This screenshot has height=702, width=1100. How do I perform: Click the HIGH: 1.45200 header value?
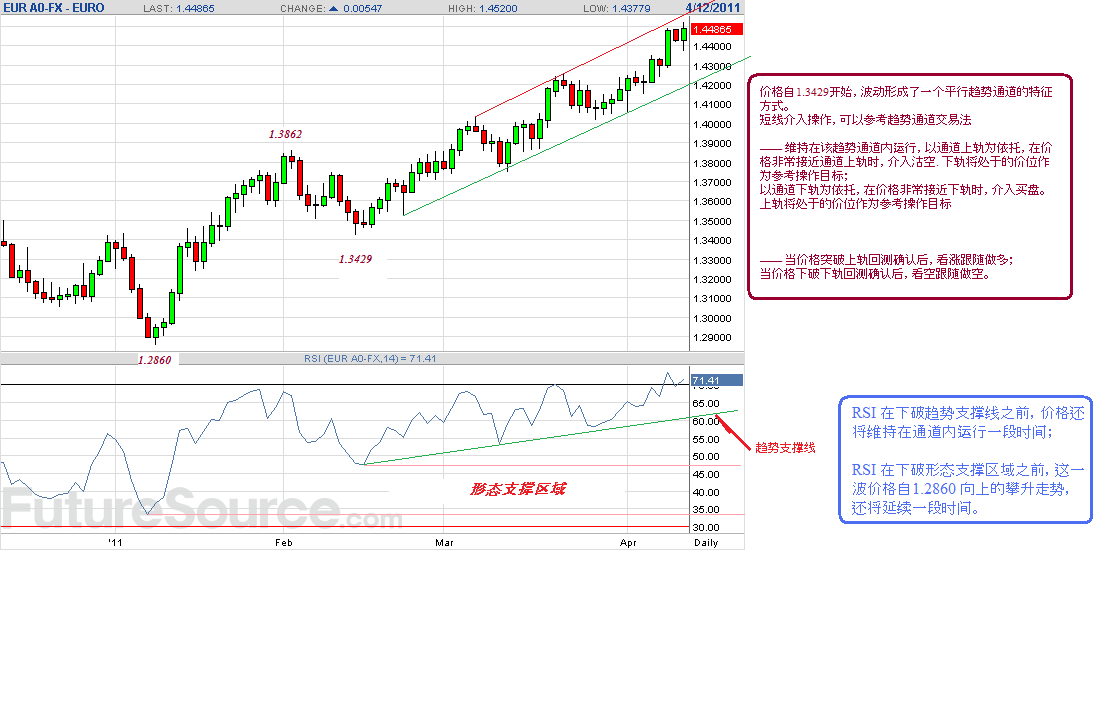(x=483, y=8)
